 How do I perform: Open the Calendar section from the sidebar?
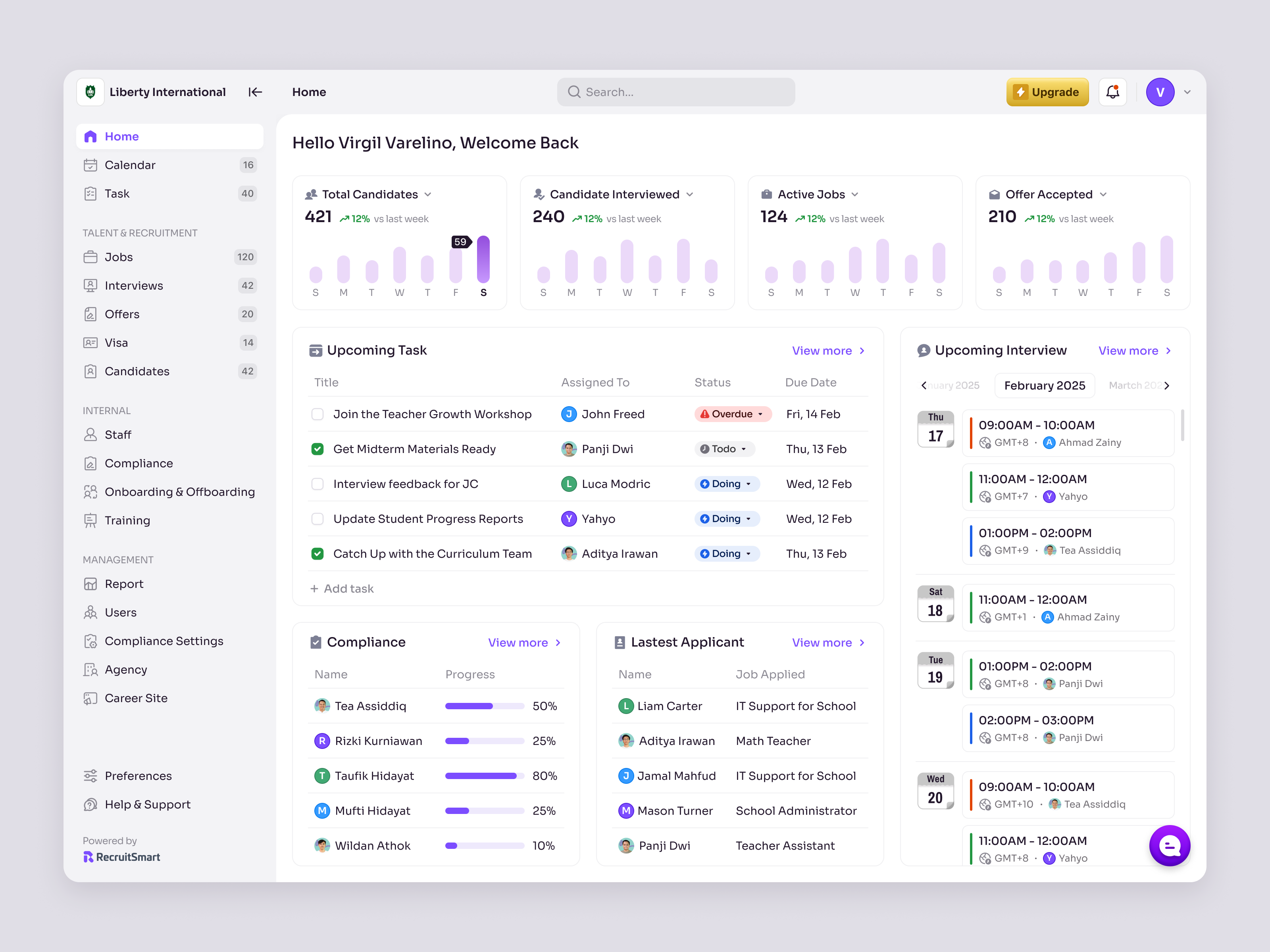(x=130, y=165)
